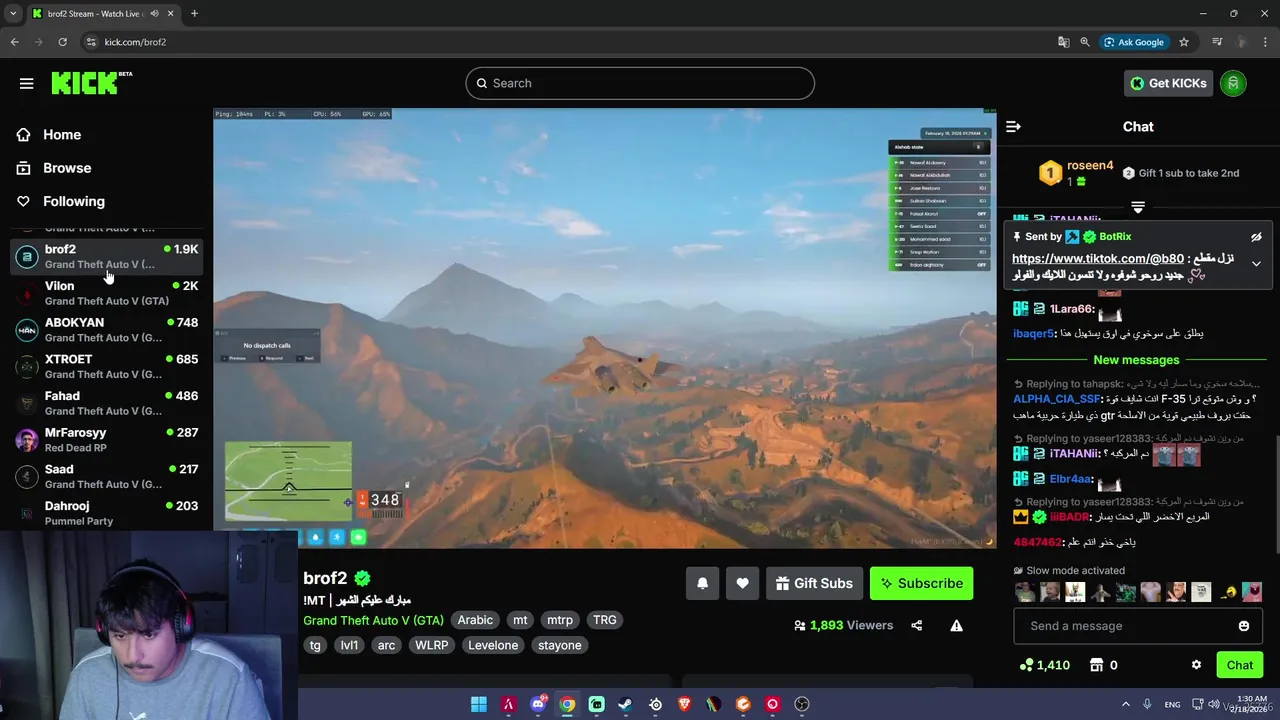
Task: Open chat settings gear
Action: [1196, 665]
